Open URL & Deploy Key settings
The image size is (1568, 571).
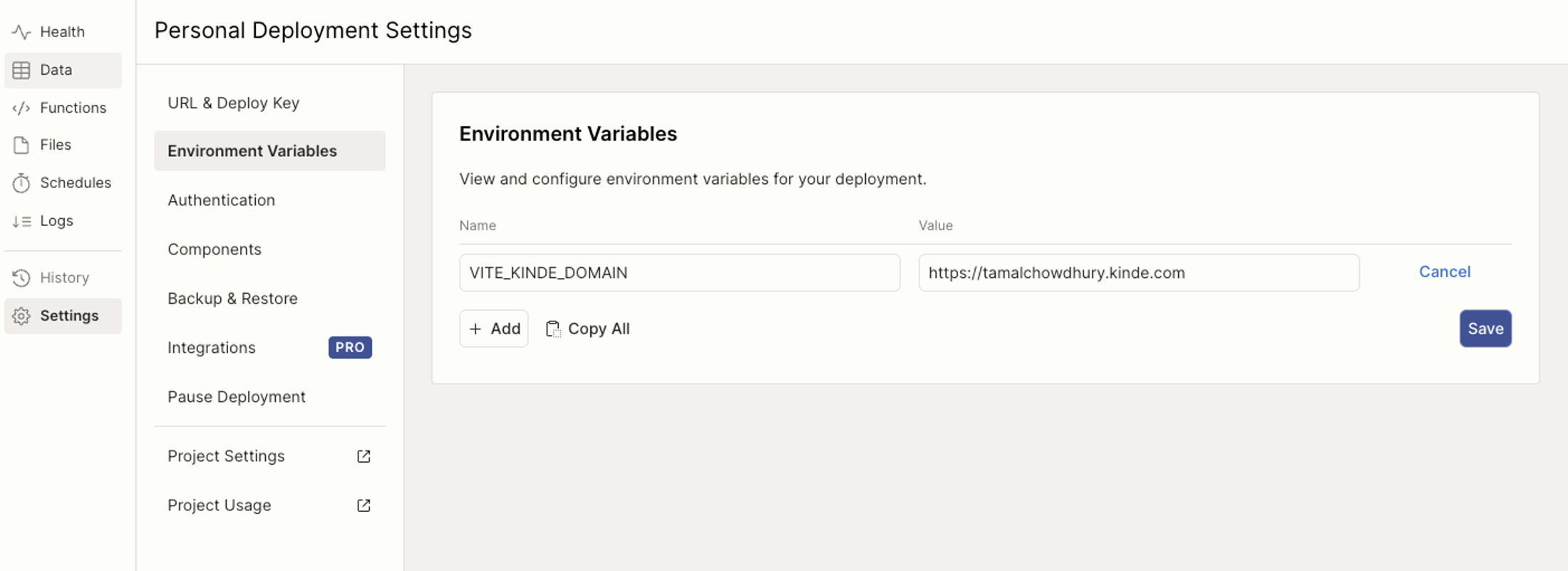tap(269, 103)
